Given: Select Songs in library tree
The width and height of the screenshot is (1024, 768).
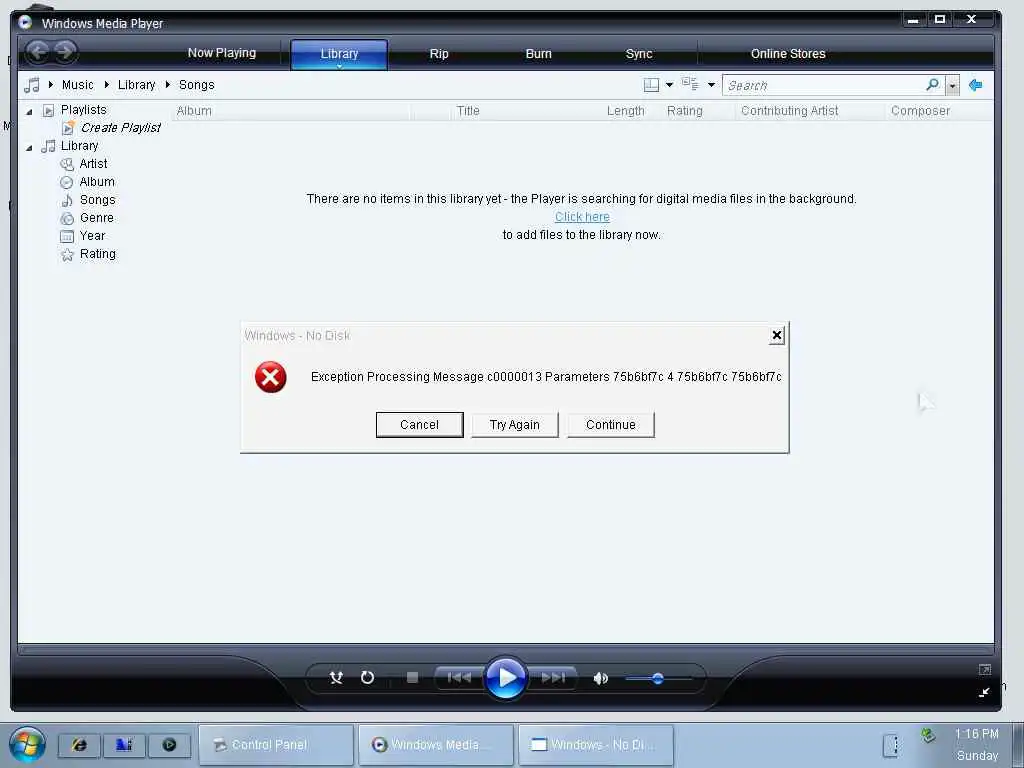Looking at the screenshot, I should tap(97, 200).
